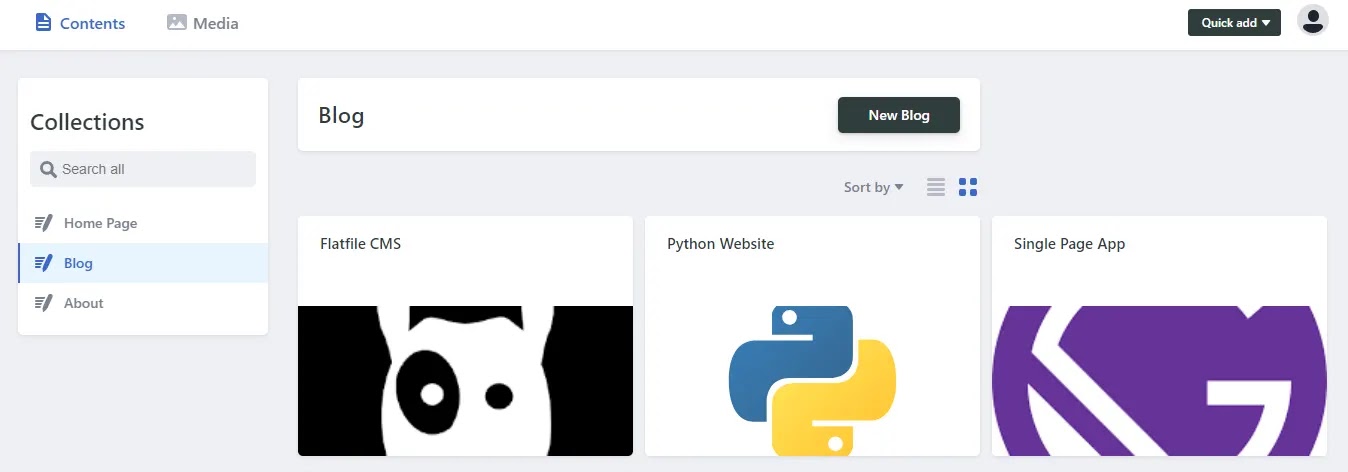The width and height of the screenshot is (1348, 472).
Task: Open the user avatar menu
Action: pyautogui.click(x=1312, y=21)
